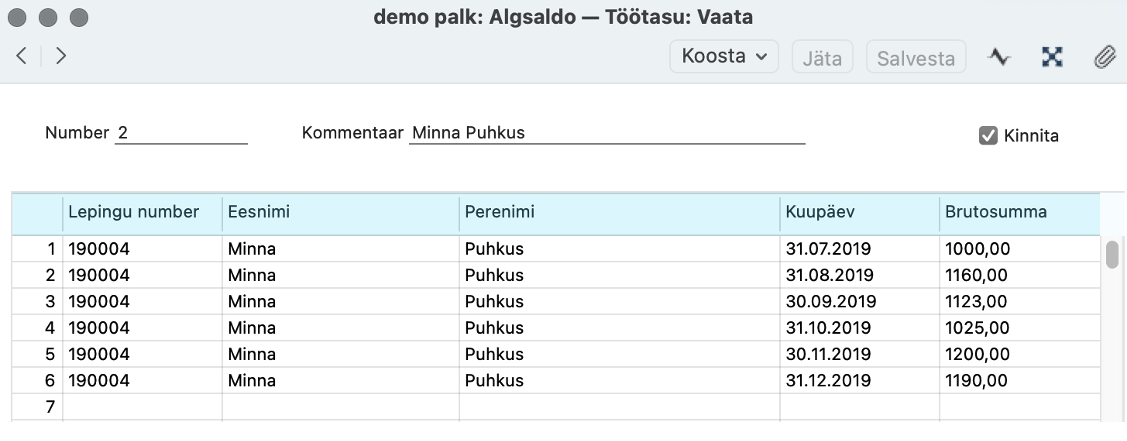This screenshot has width=1127, height=441.
Task: Click the minimize window button
Action: coord(47,17)
